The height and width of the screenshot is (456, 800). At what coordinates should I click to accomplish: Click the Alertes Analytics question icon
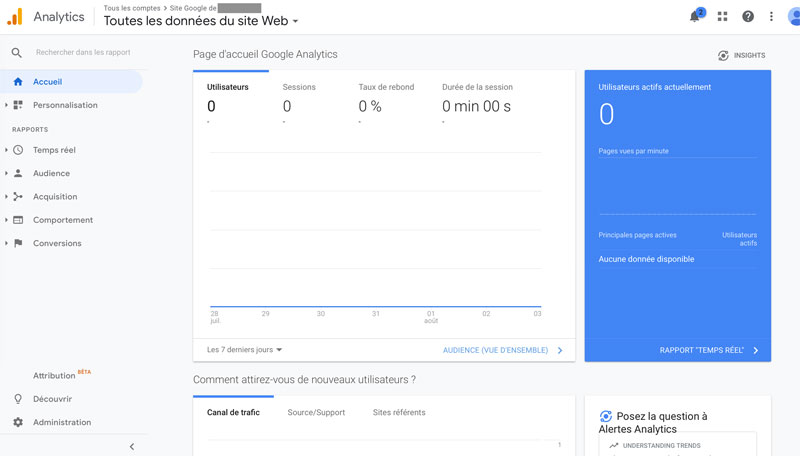[606, 416]
